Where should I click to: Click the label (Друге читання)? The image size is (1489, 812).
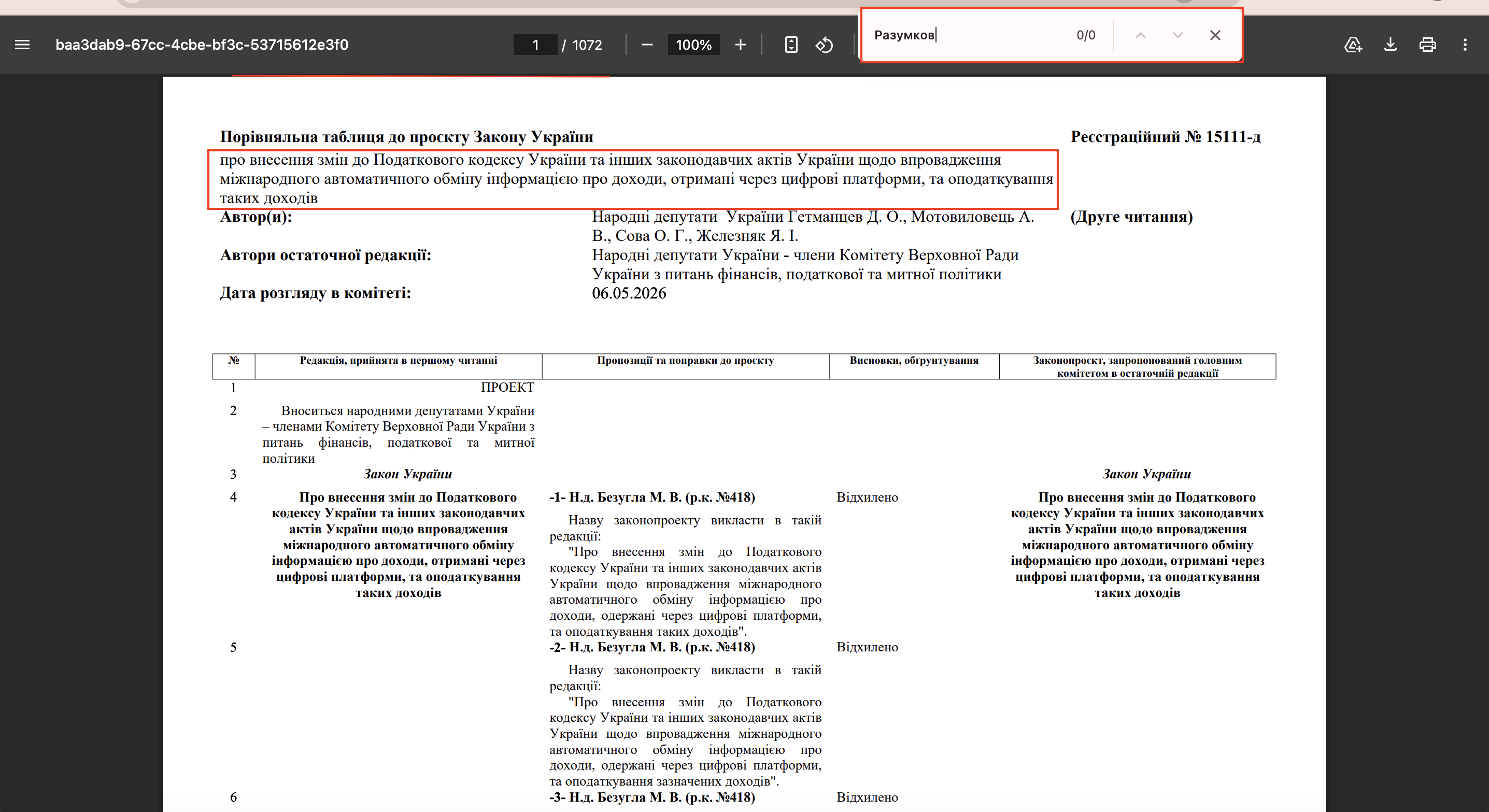[x=1131, y=217]
